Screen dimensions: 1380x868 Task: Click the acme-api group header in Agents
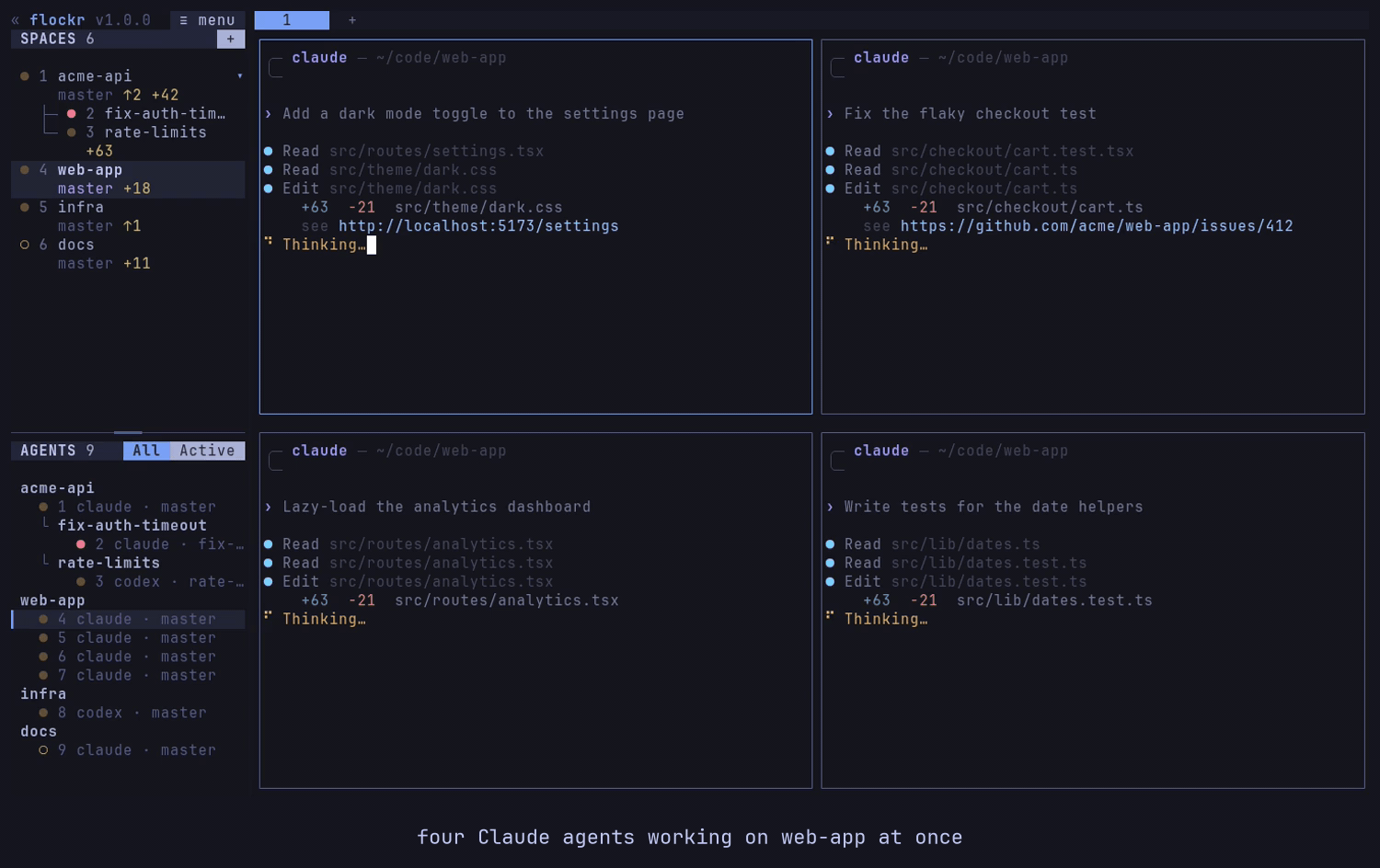point(57,488)
